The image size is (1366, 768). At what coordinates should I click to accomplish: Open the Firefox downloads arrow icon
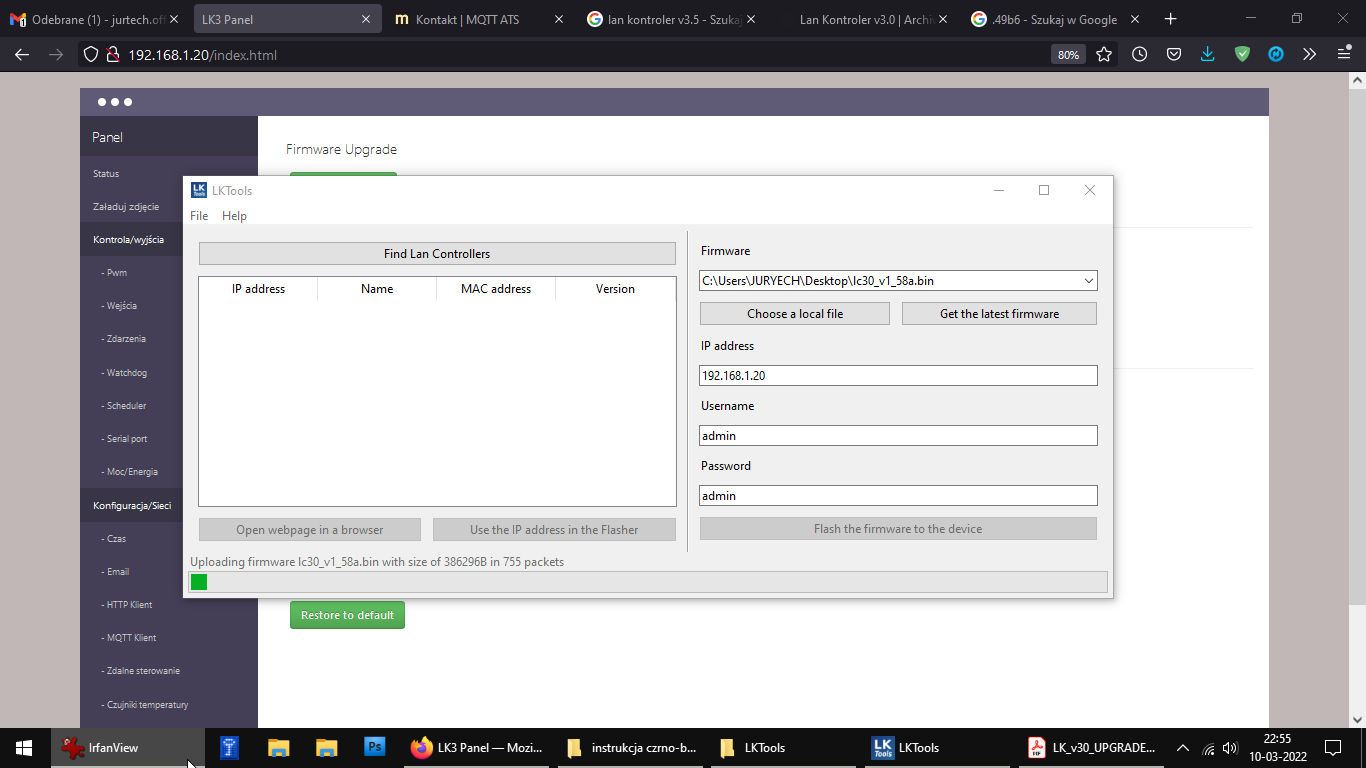click(x=1208, y=55)
